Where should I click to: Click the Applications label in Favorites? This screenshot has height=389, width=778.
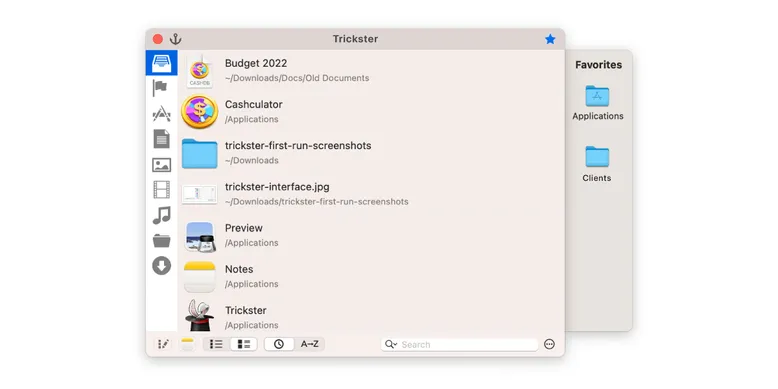(598, 116)
